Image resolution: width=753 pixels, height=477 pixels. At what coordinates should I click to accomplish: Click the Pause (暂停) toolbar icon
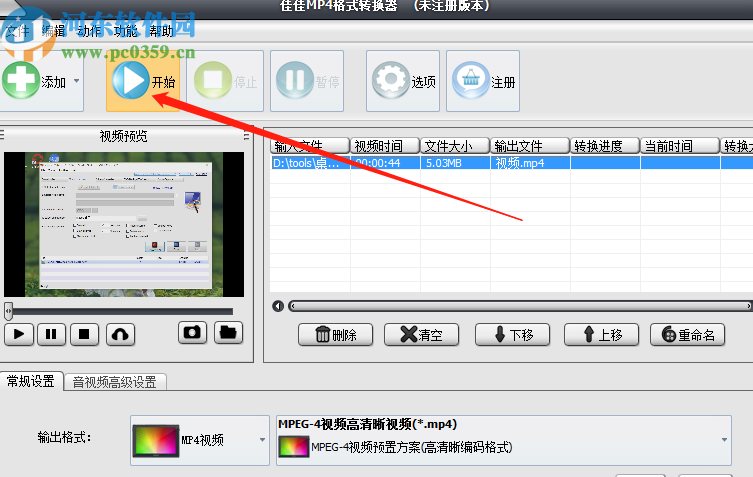click(295, 80)
